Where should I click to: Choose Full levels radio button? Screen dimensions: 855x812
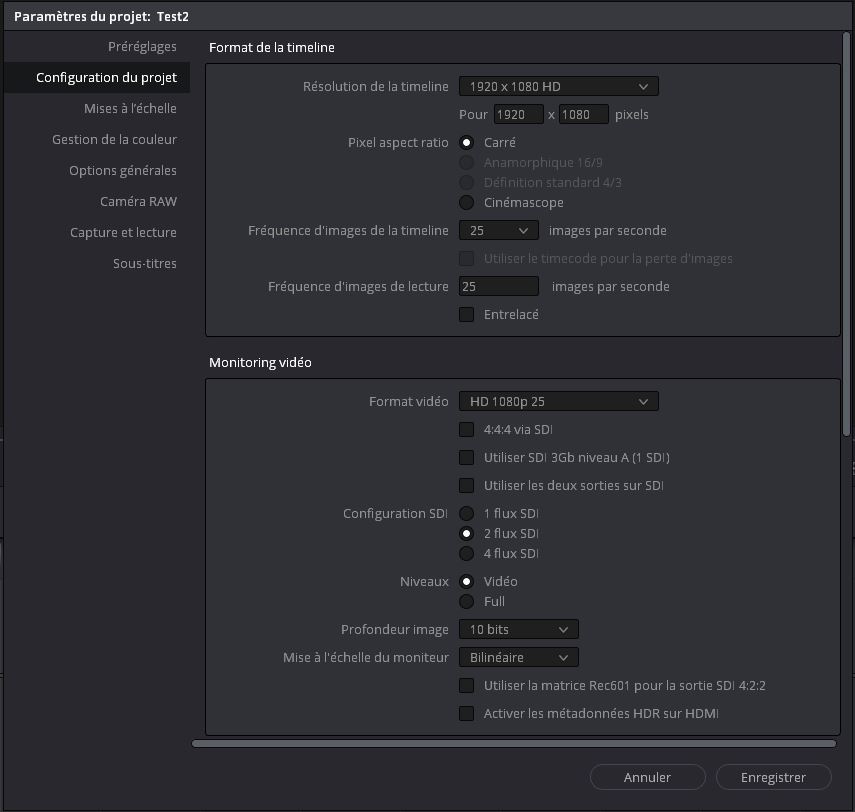[466, 602]
